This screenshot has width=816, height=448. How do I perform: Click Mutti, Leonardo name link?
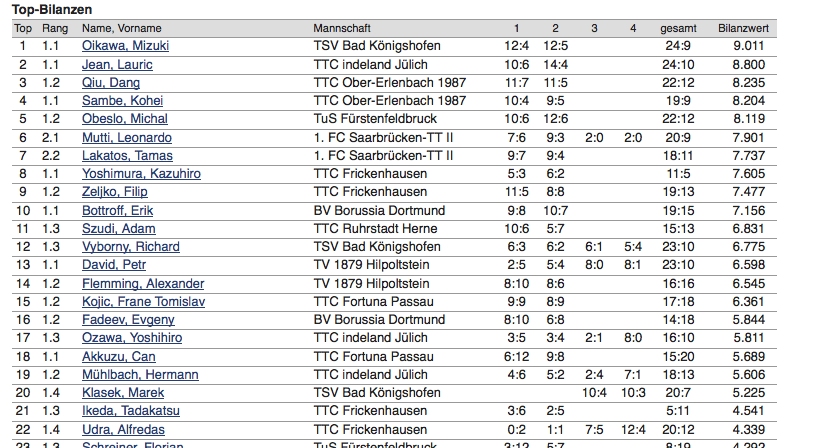127,137
